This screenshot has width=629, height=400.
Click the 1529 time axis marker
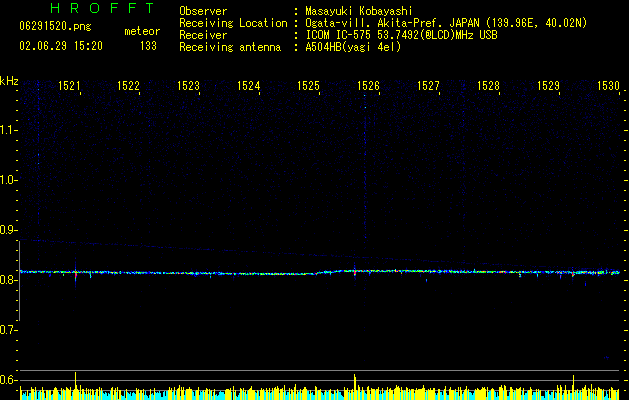[x=548, y=86]
